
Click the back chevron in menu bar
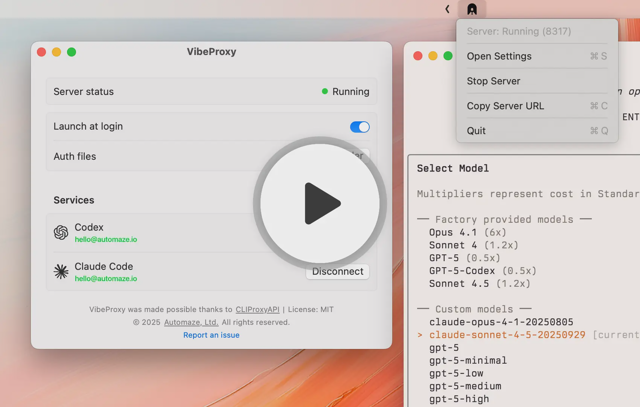pos(447,9)
